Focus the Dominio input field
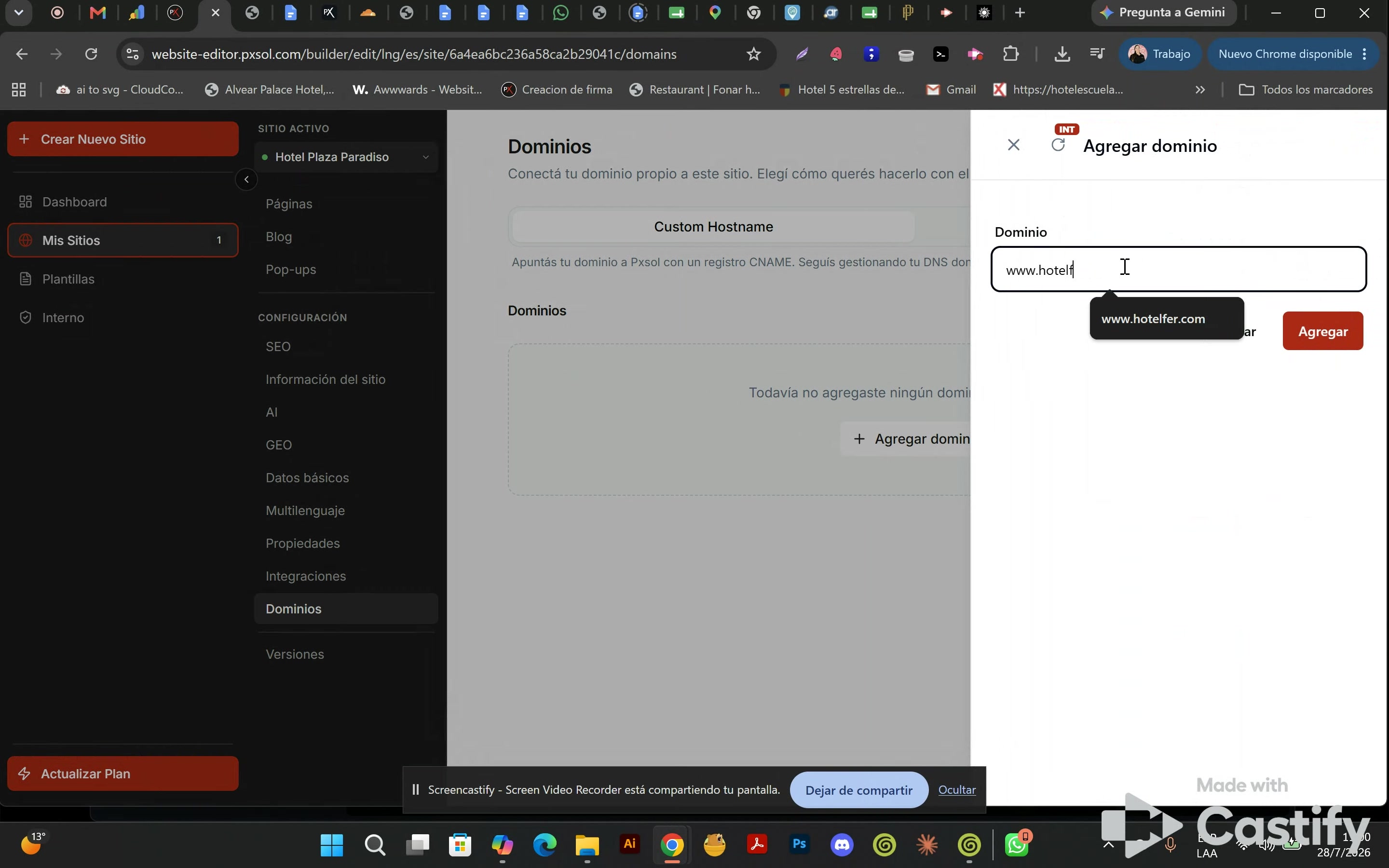The width and height of the screenshot is (1389, 868). click(1178, 269)
